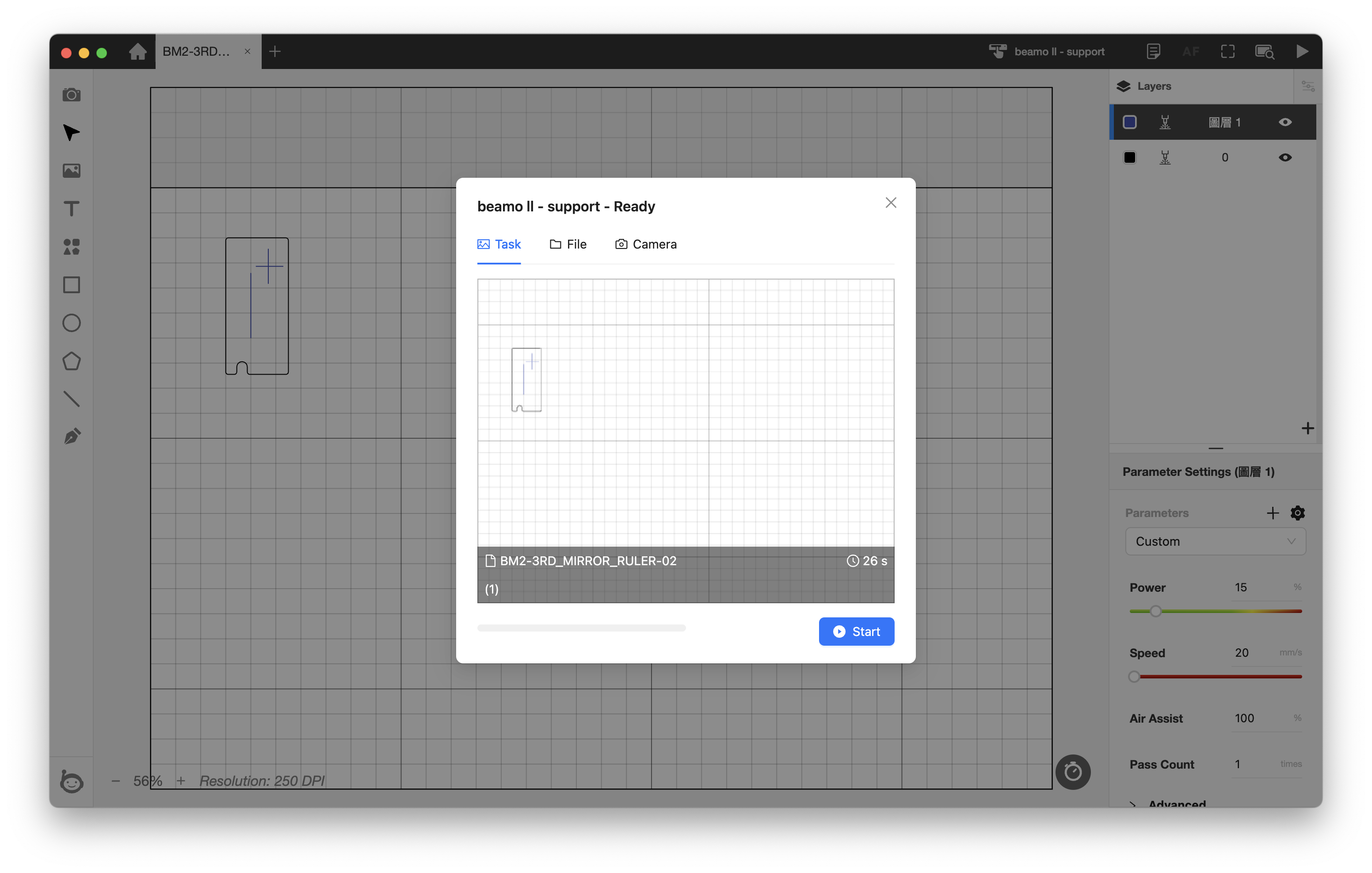1372x873 pixels.
Task: Adjust the Speed slider handle
Action: 1134,677
